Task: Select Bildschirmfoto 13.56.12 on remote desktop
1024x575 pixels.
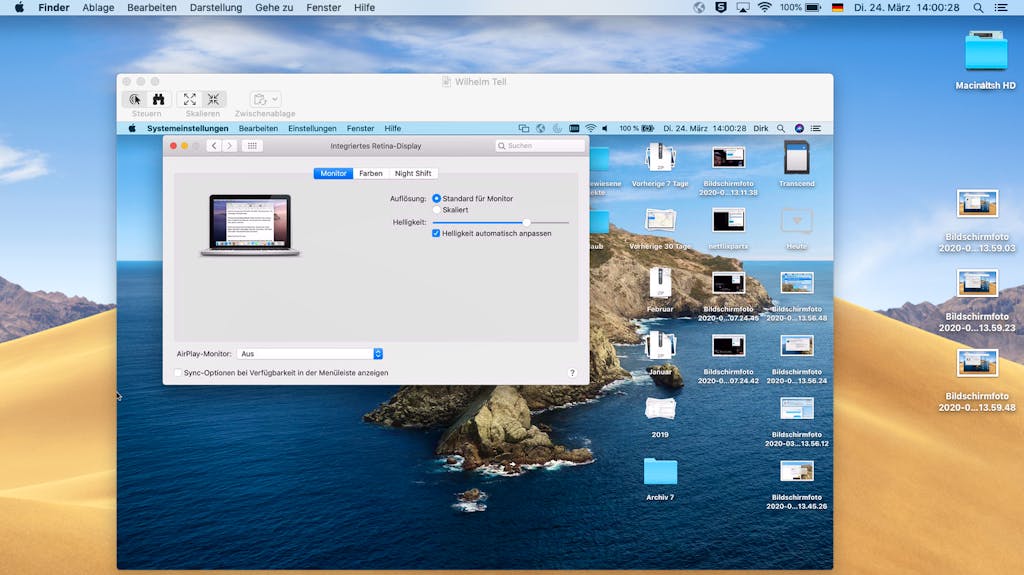Action: coord(797,409)
